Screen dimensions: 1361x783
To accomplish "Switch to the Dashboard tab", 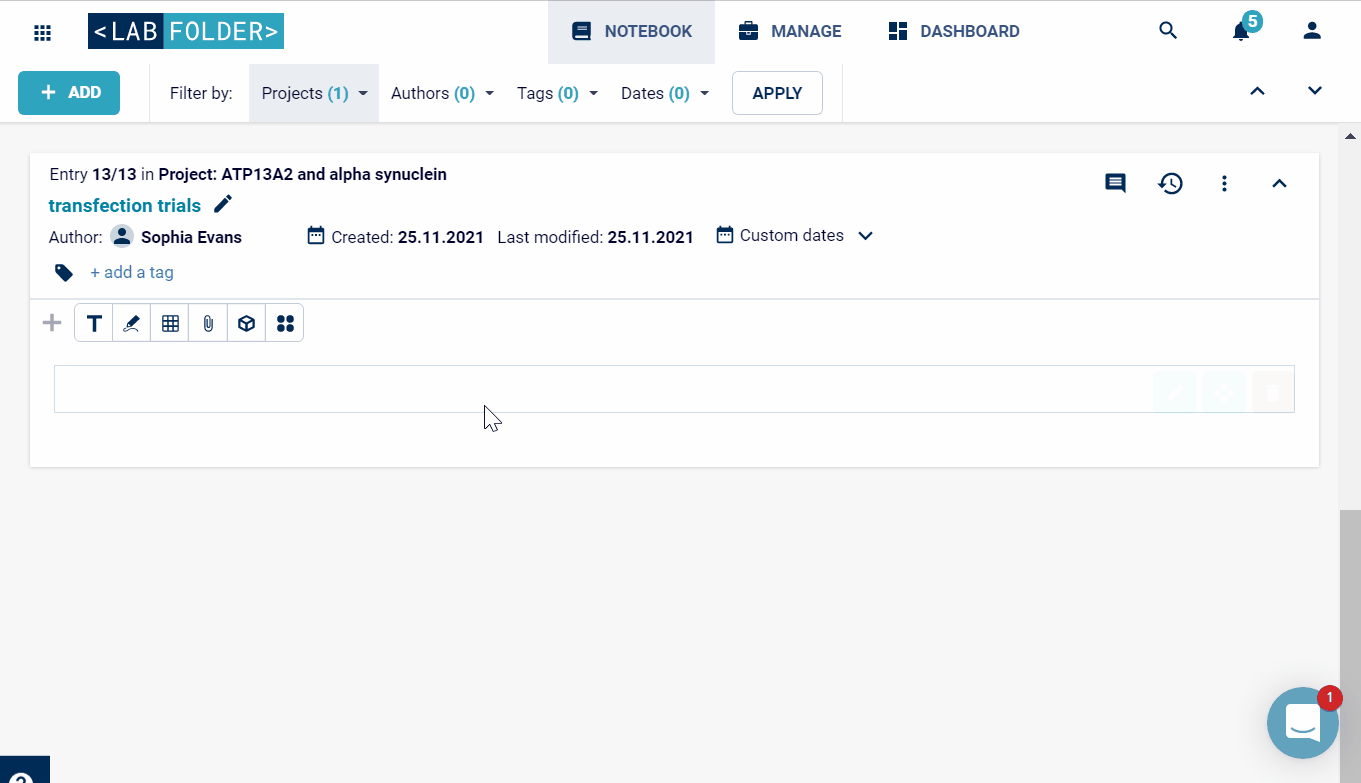I will (954, 32).
